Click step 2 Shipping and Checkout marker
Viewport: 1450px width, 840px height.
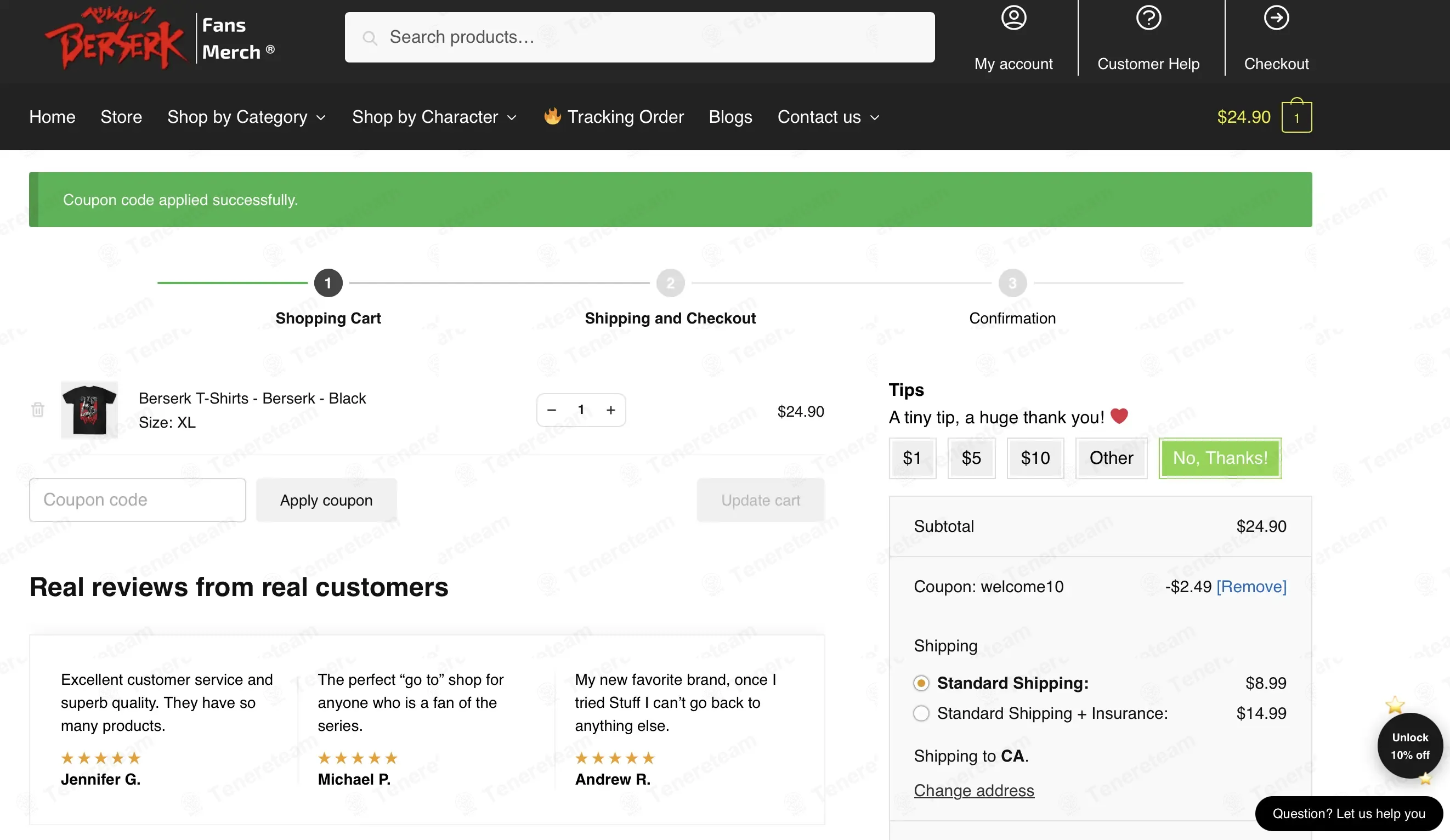point(670,282)
